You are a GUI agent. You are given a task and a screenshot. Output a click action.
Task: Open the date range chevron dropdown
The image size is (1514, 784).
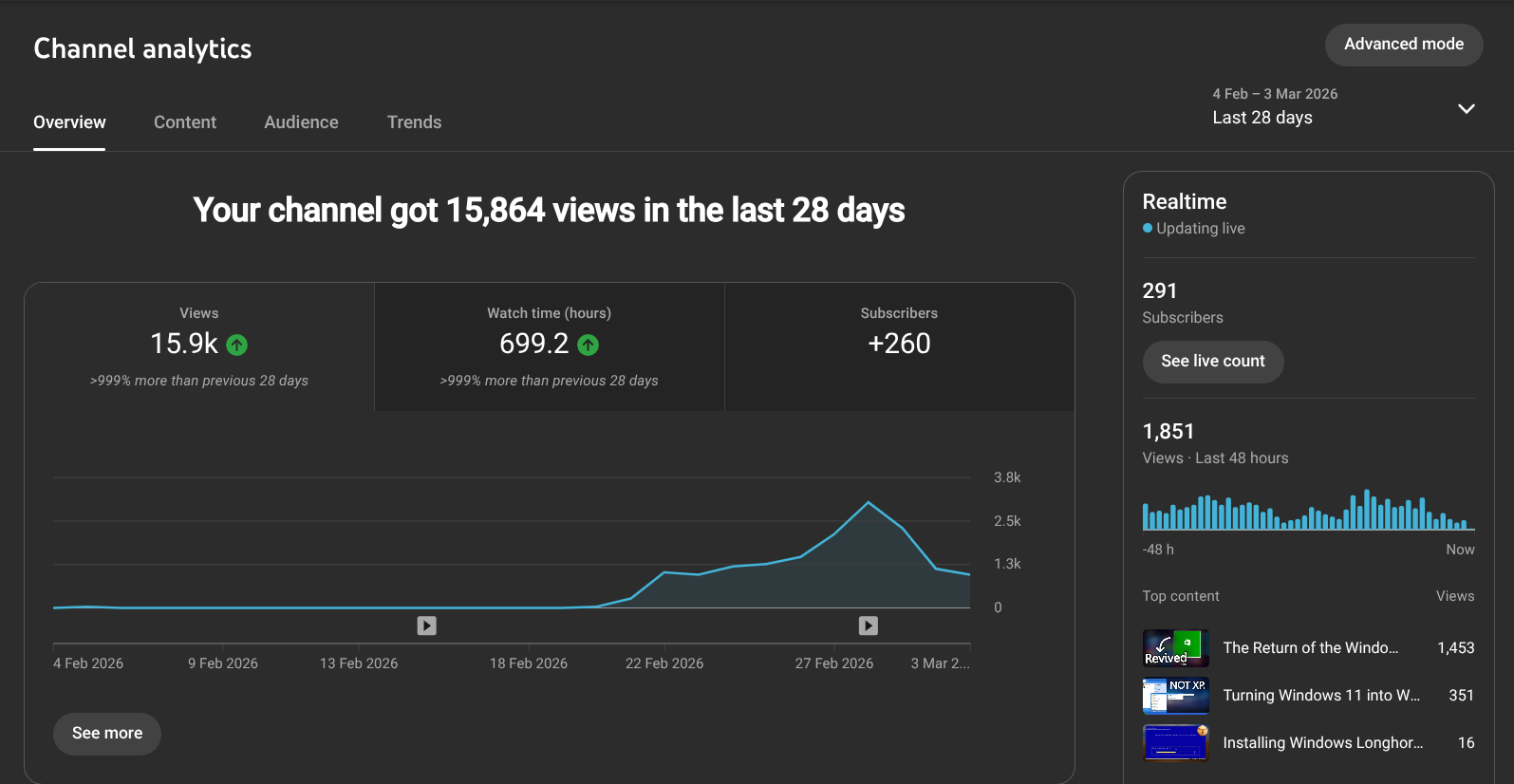[x=1466, y=108]
